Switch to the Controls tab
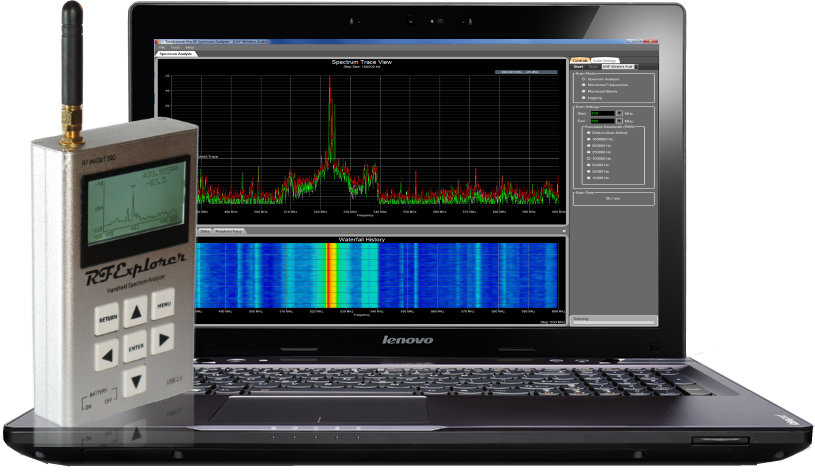Image resolution: width=815 pixels, height=475 pixels. (580, 61)
